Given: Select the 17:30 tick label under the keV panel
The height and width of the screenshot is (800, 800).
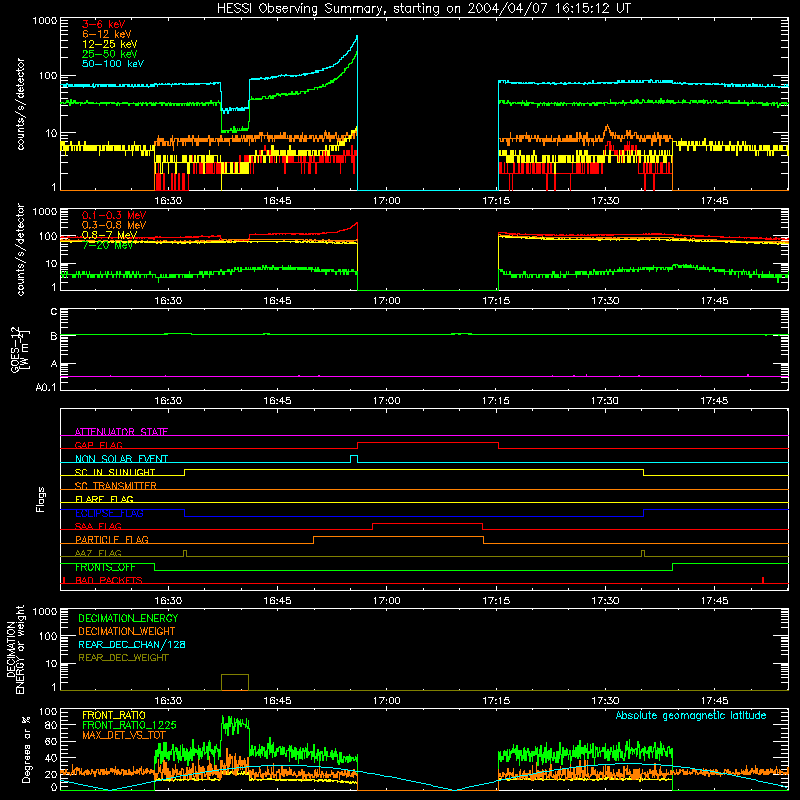Looking at the screenshot, I should 606,201.
